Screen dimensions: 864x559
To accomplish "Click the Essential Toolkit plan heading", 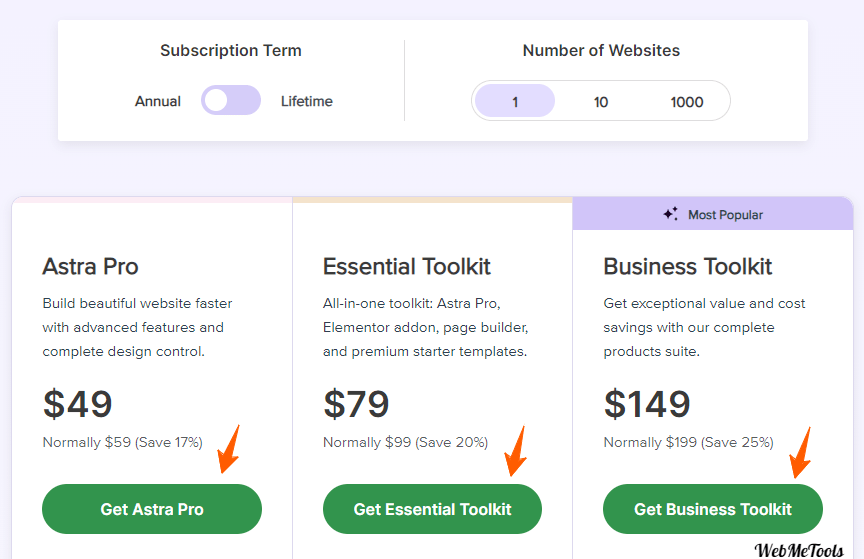I will [407, 267].
